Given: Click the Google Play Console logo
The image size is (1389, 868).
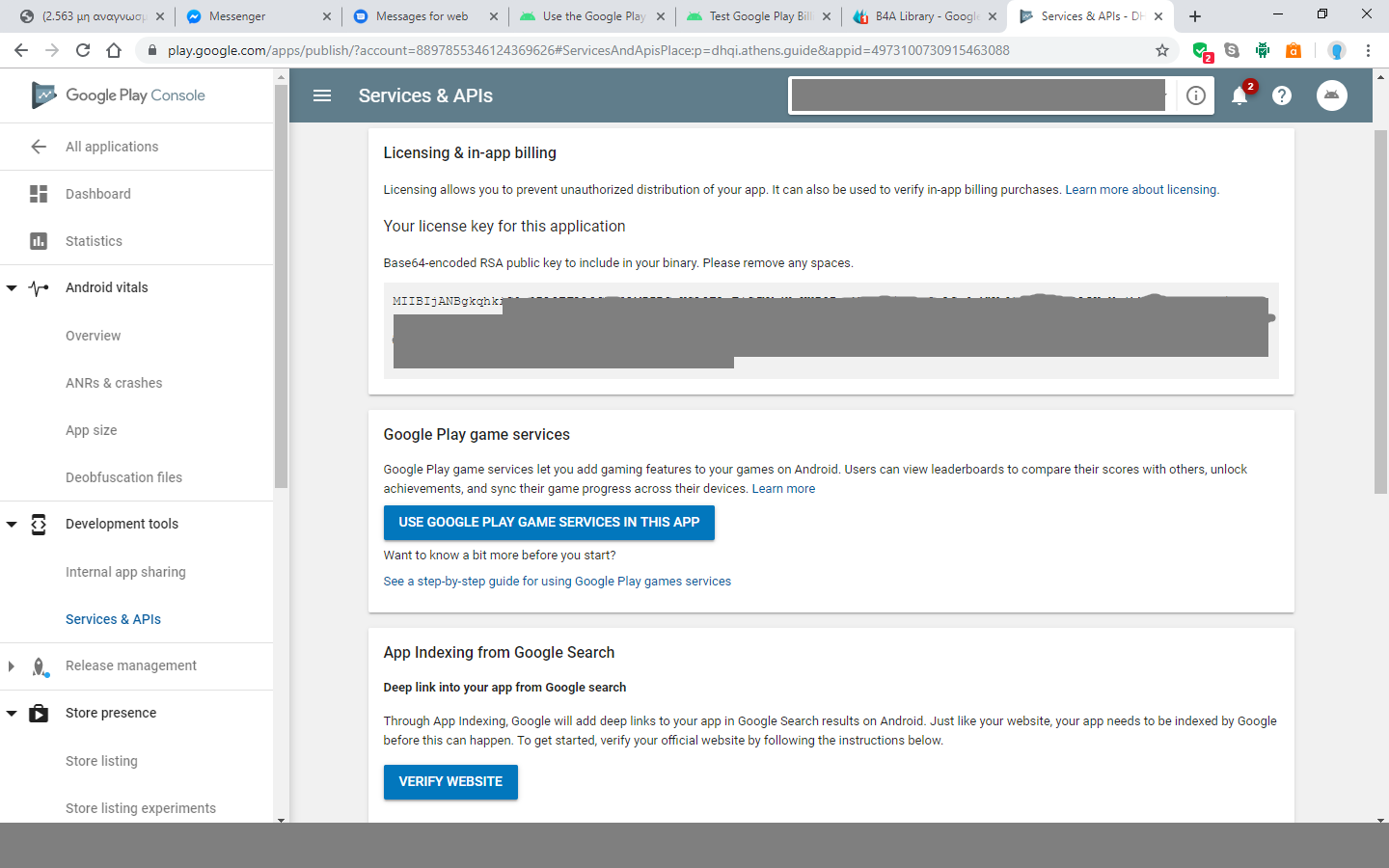Looking at the screenshot, I should click(119, 95).
